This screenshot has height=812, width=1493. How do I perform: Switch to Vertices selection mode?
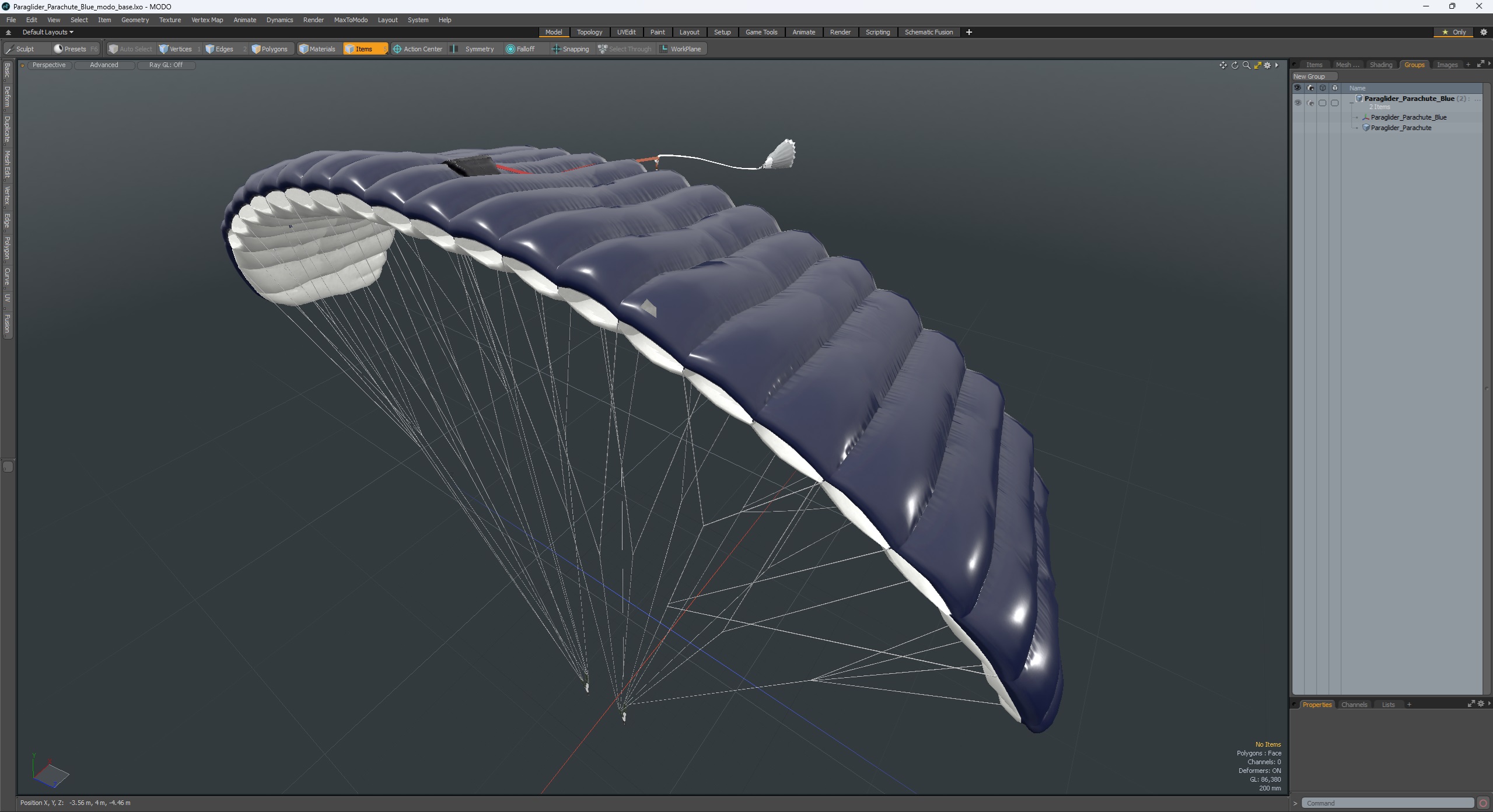179,49
